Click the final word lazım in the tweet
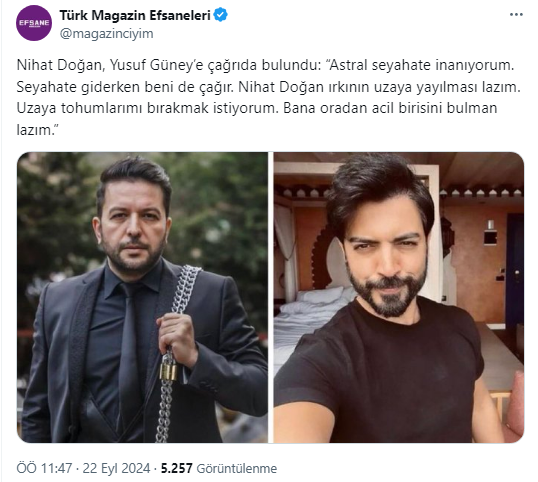 pos(33,130)
